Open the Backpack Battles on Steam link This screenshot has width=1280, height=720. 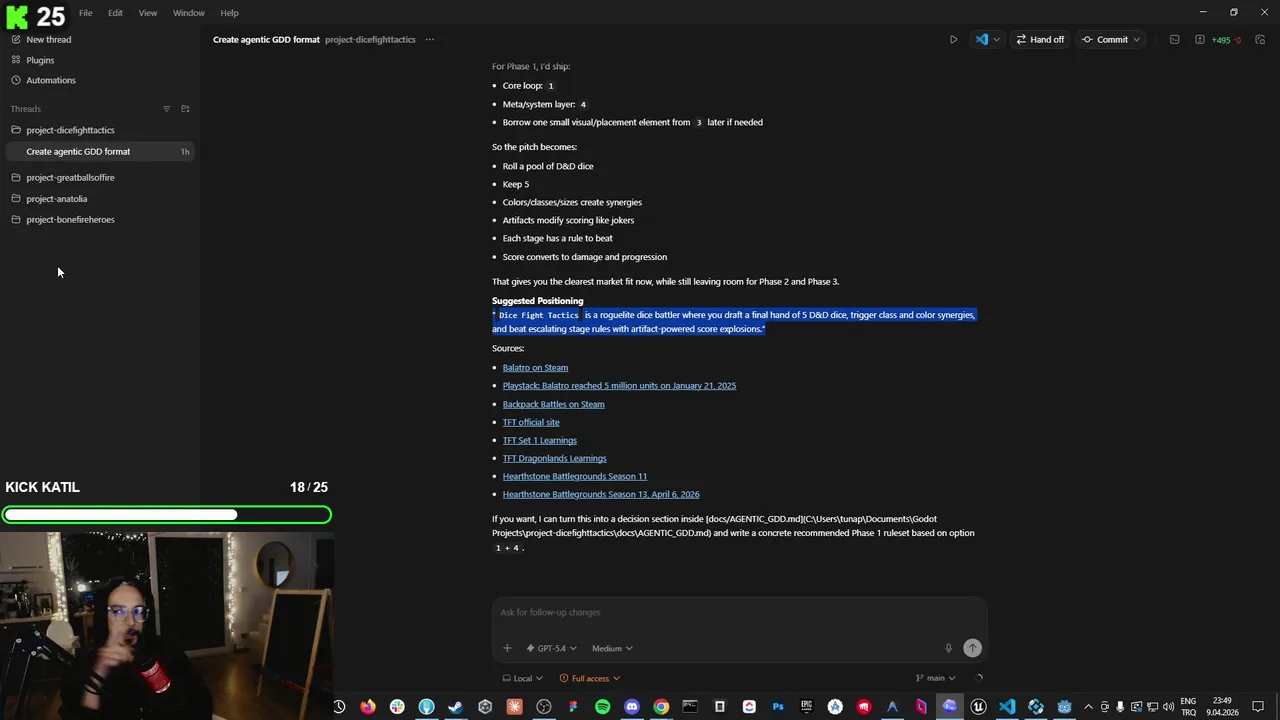pos(553,404)
